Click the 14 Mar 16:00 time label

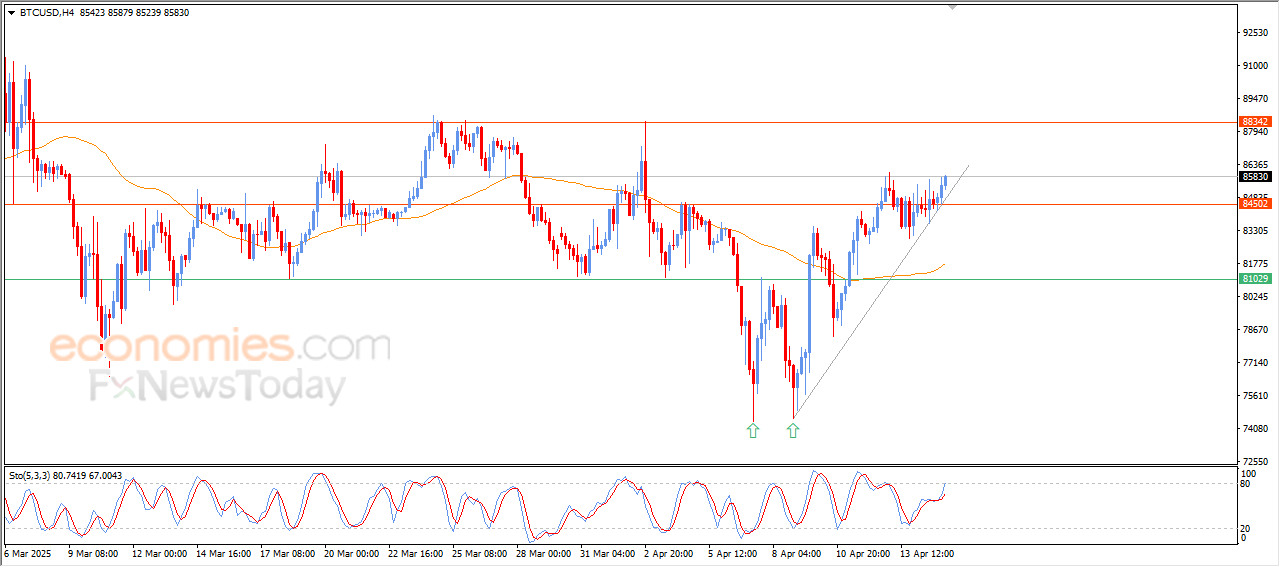pos(223,553)
